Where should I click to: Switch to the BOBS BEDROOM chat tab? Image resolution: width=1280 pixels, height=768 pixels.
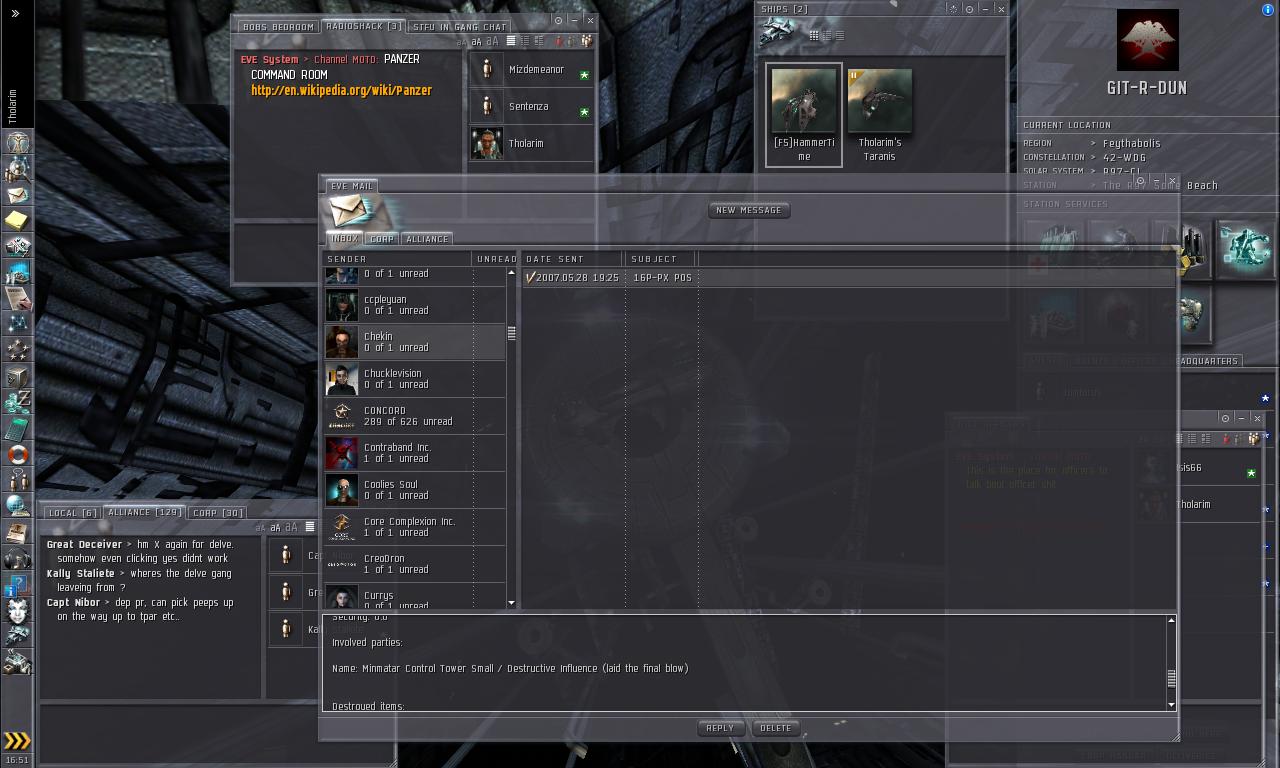tap(278, 27)
